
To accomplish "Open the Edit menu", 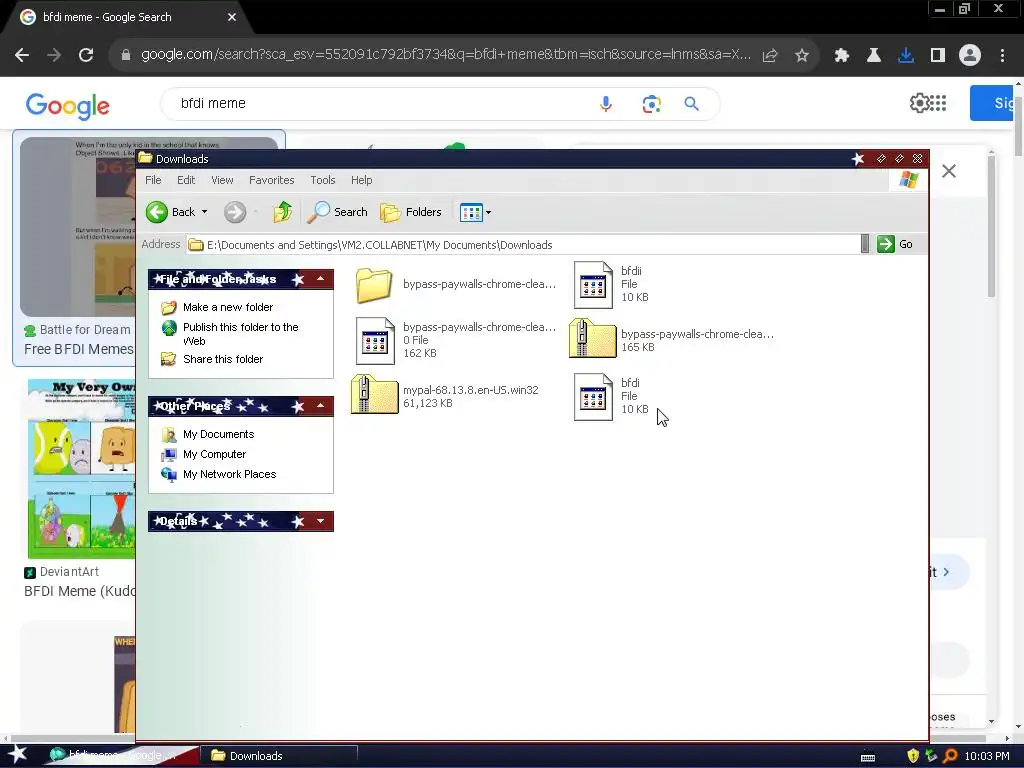I will pyautogui.click(x=186, y=180).
